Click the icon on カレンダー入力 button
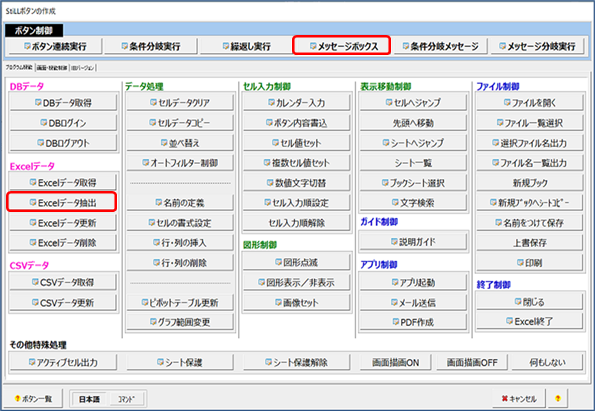 pos(271,102)
